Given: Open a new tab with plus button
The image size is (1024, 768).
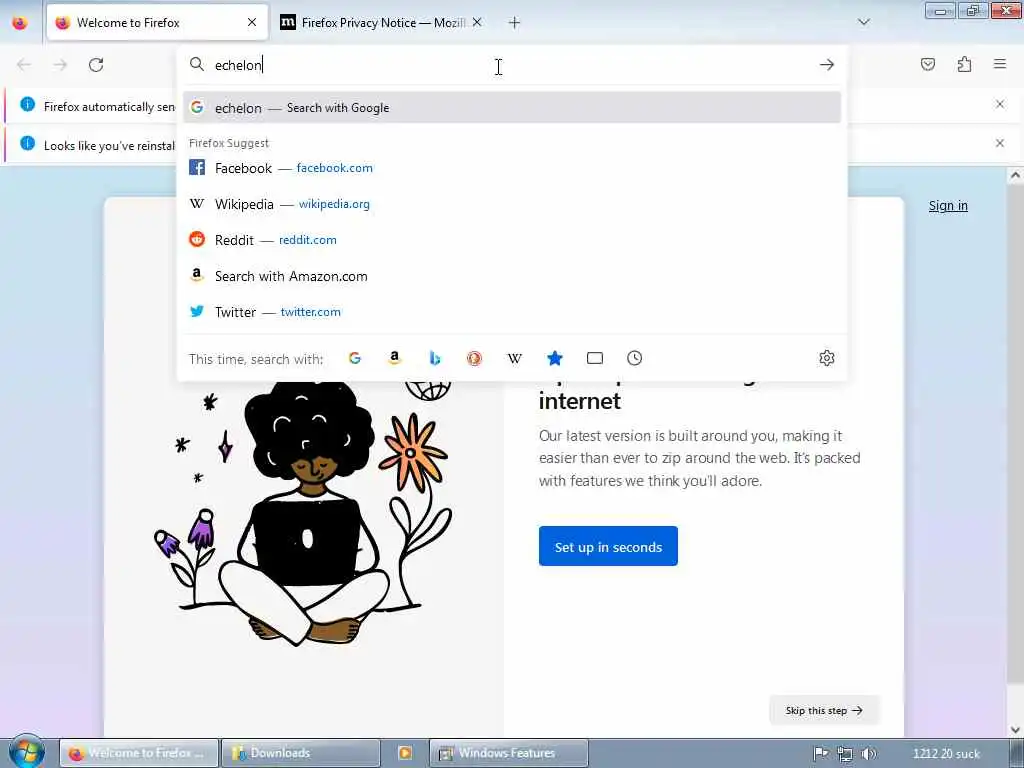Looking at the screenshot, I should click(x=514, y=23).
